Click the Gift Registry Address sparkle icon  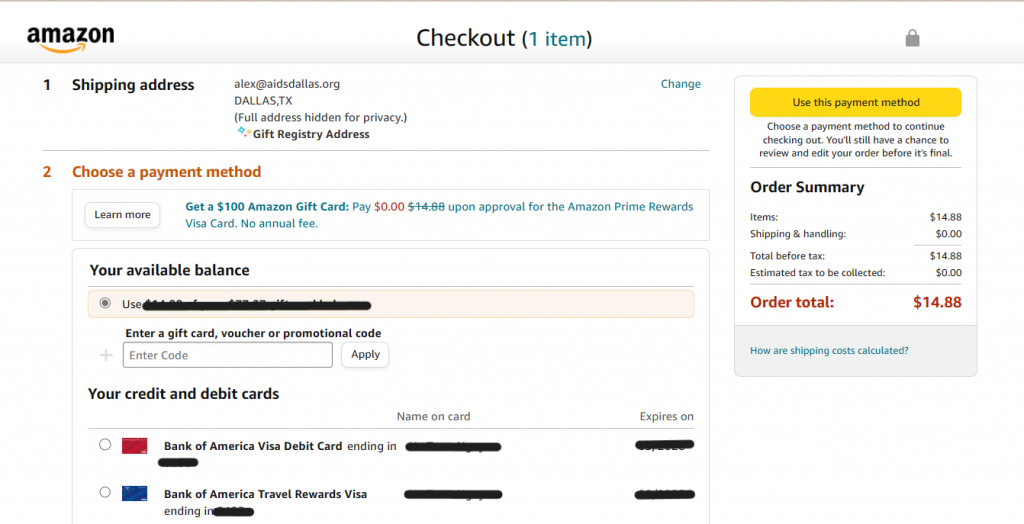pyautogui.click(x=243, y=132)
